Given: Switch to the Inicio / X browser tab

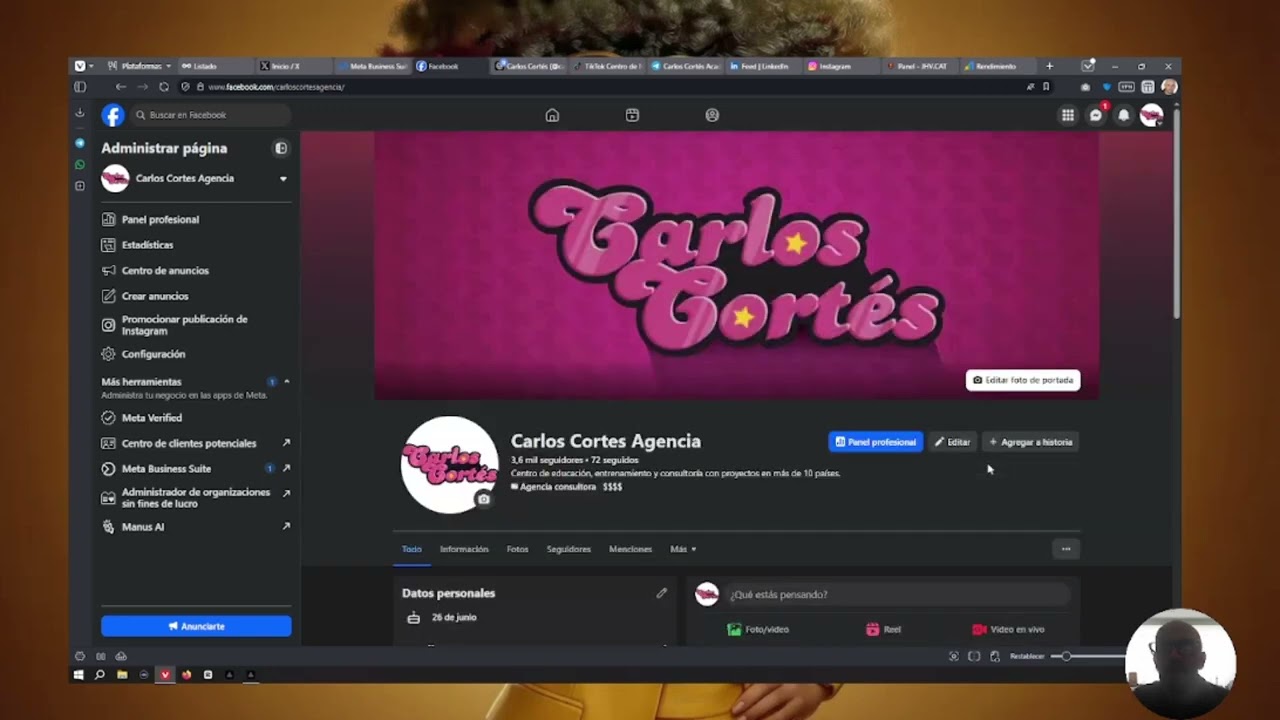Looking at the screenshot, I should (x=293, y=66).
